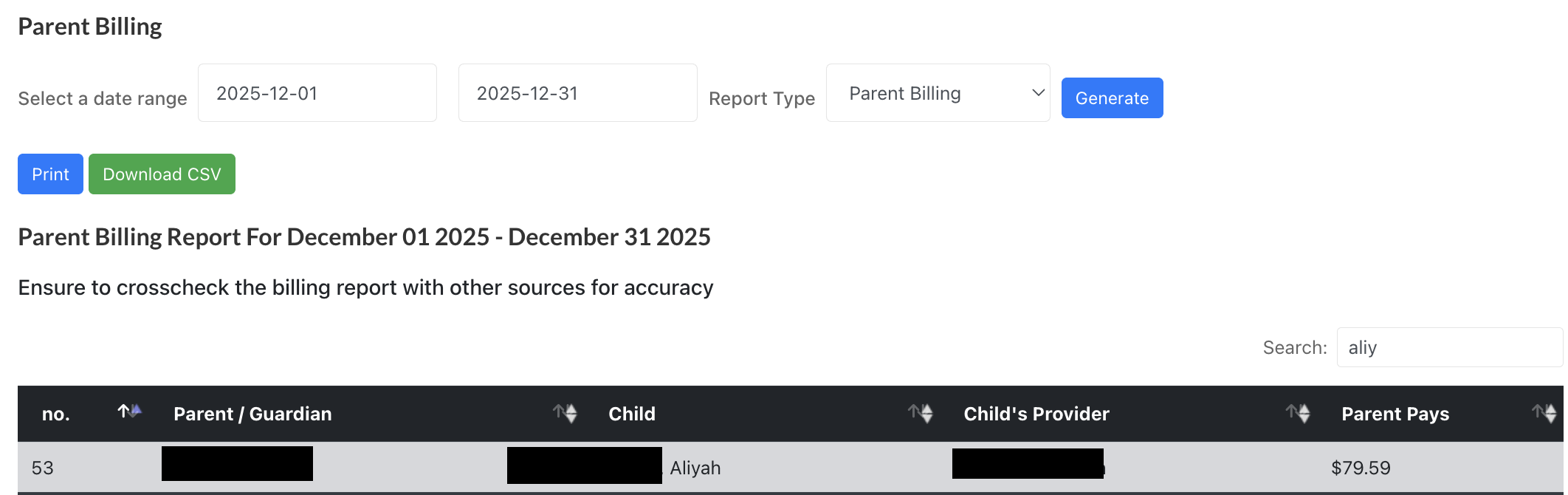
Task: Click the Parent Billing Report date heading
Action: [x=364, y=238]
